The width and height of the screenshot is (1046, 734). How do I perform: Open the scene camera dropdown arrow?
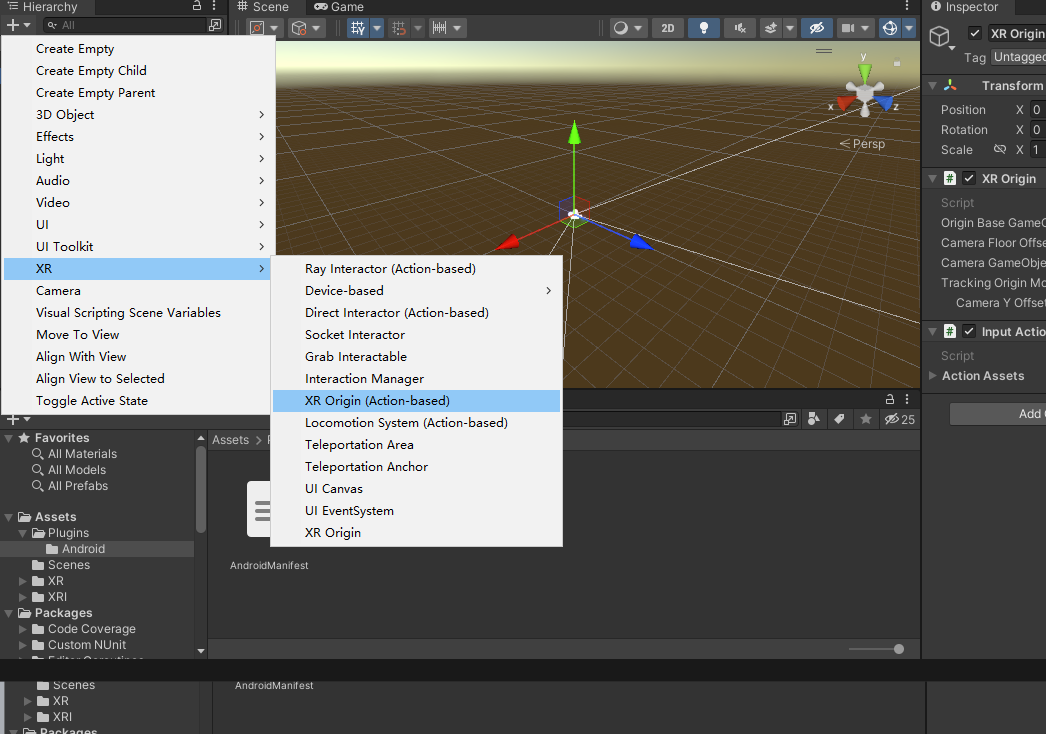pos(865,28)
